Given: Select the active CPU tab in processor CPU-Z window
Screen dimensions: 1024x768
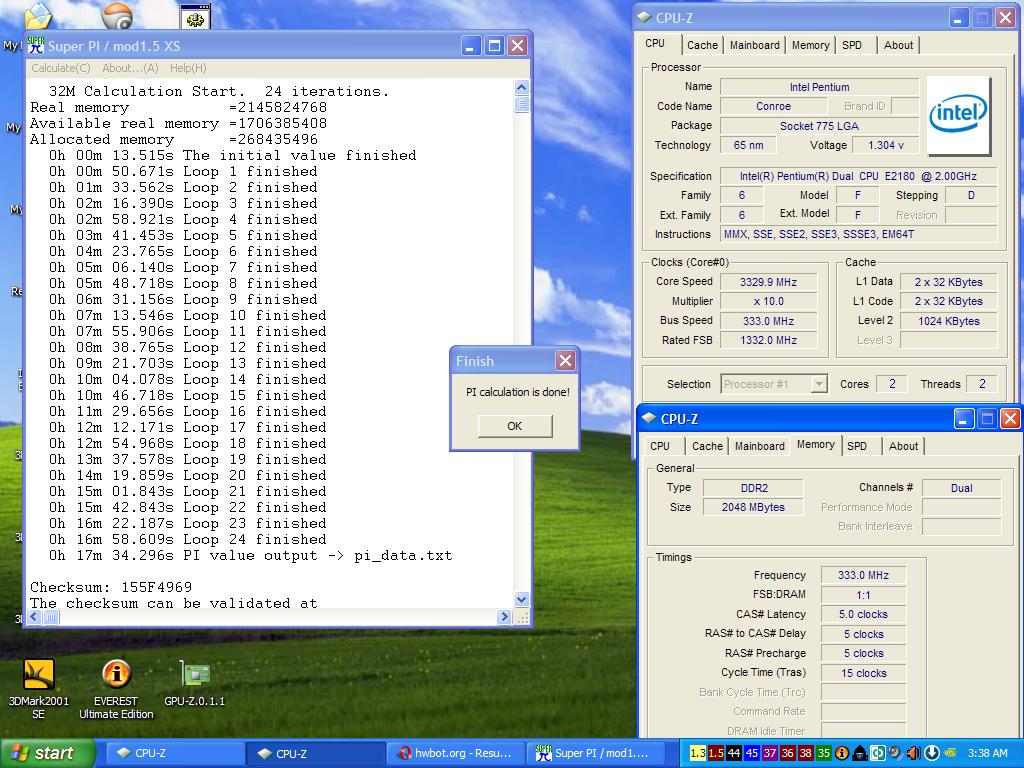Looking at the screenshot, I should tap(655, 44).
